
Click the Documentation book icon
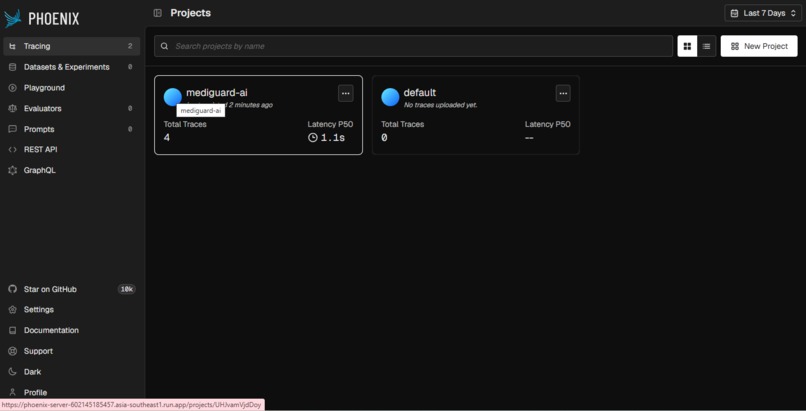click(x=13, y=330)
